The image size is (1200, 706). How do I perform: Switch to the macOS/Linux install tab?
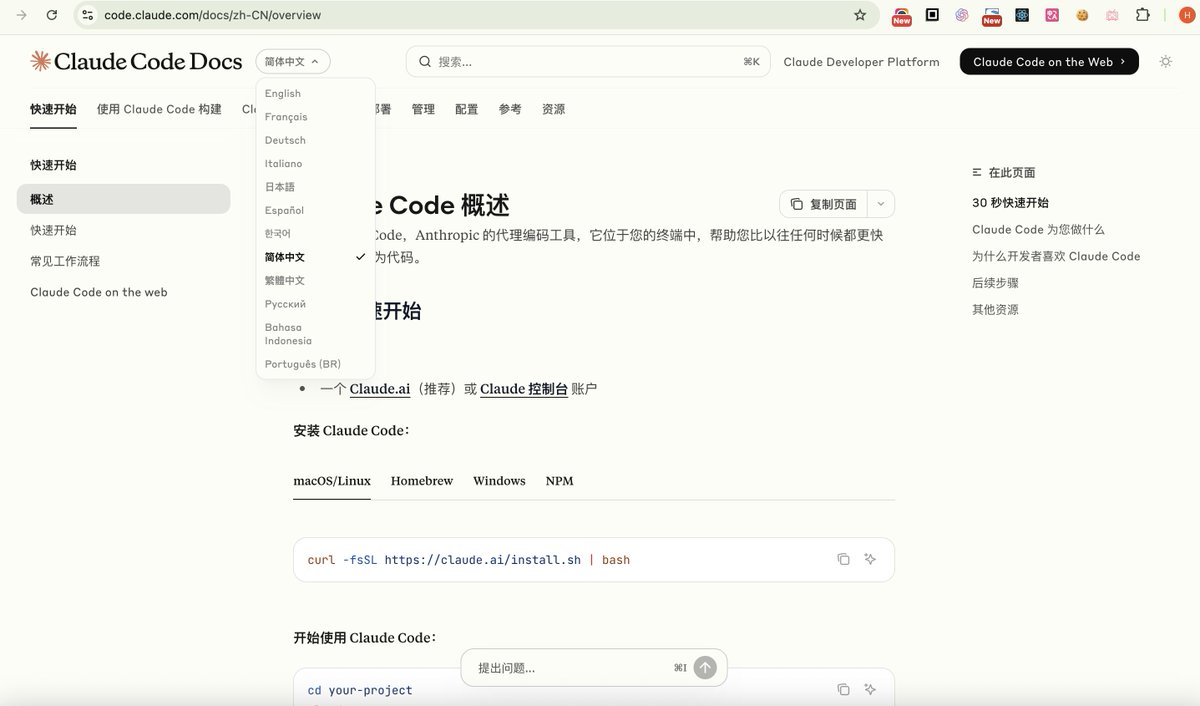332,481
